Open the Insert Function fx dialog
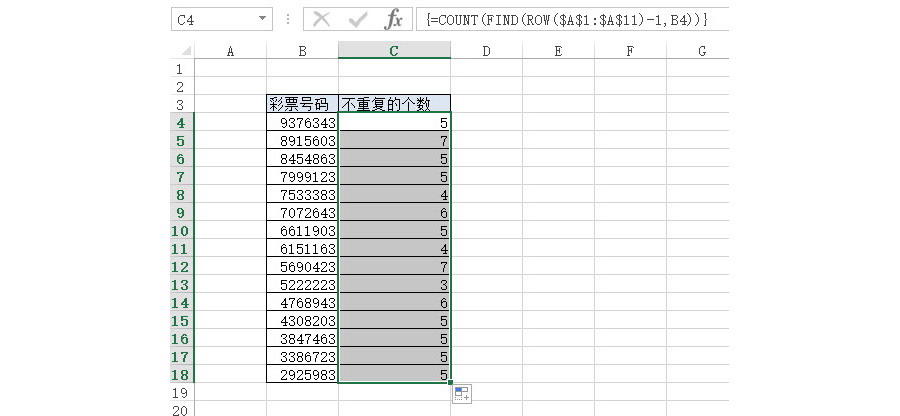This screenshot has width=900, height=416. tap(393, 20)
